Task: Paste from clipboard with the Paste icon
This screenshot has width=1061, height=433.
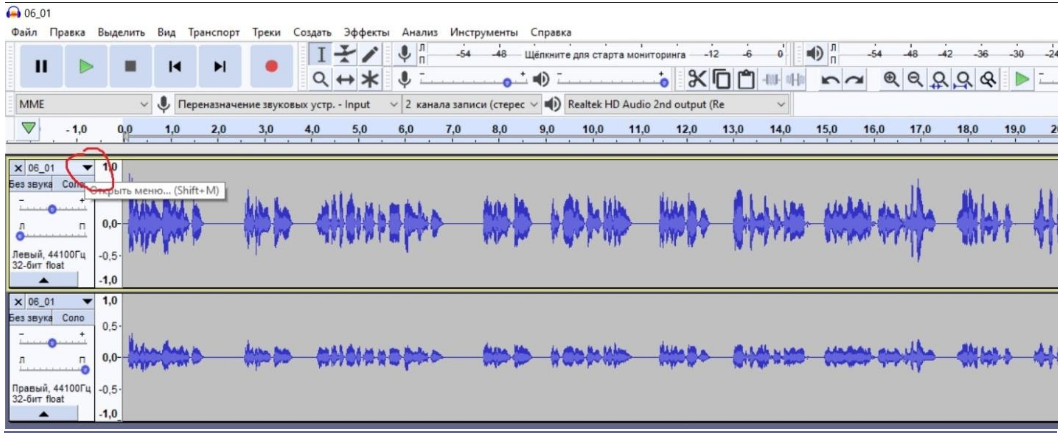Action: tap(746, 80)
